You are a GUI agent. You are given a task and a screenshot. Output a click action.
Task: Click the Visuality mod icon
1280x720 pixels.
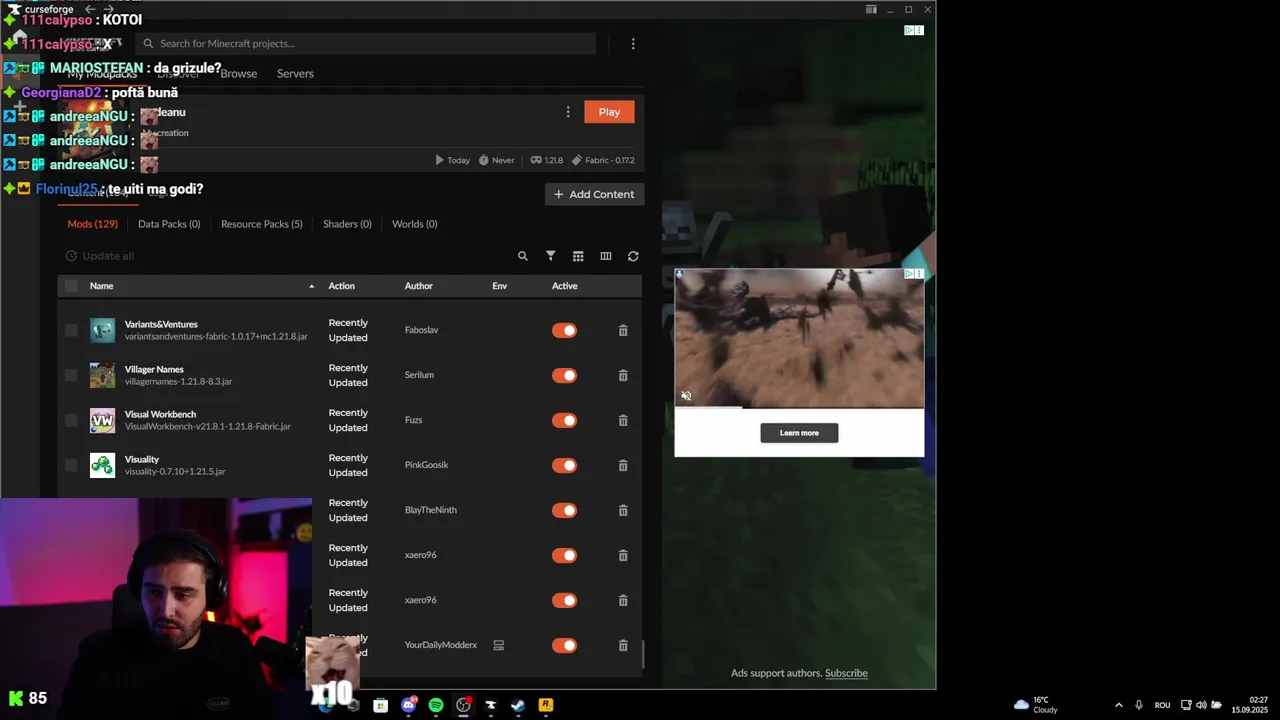pos(102,465)
